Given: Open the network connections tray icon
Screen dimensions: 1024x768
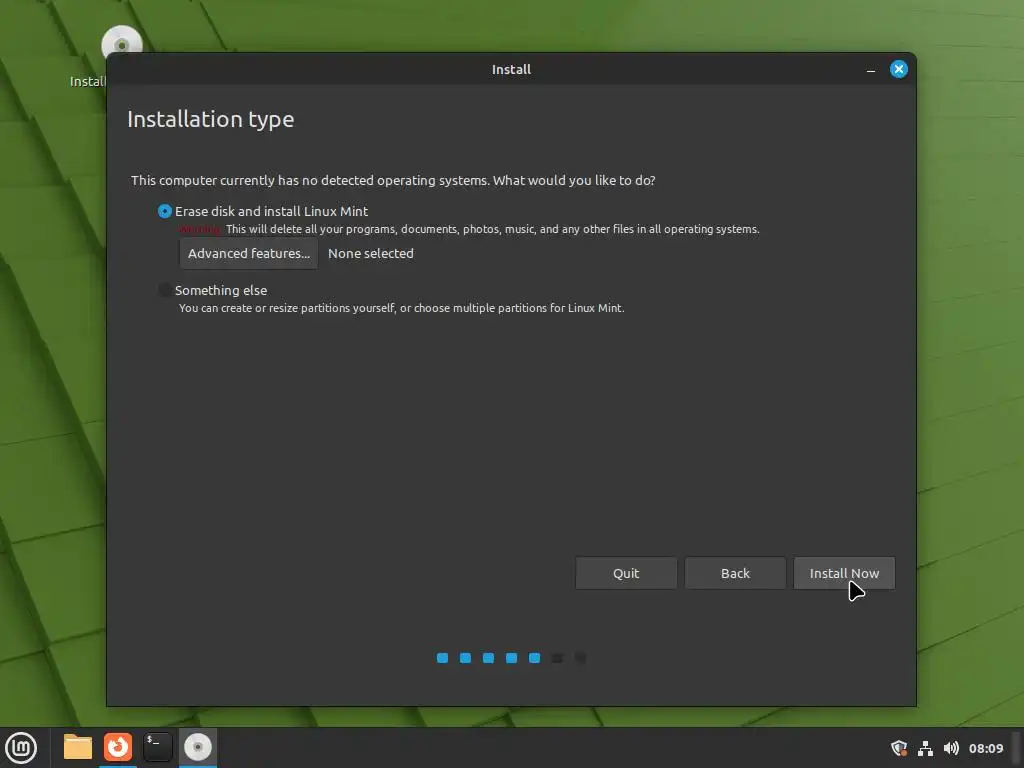Looking at the screenshot, I should coord(925,748).
